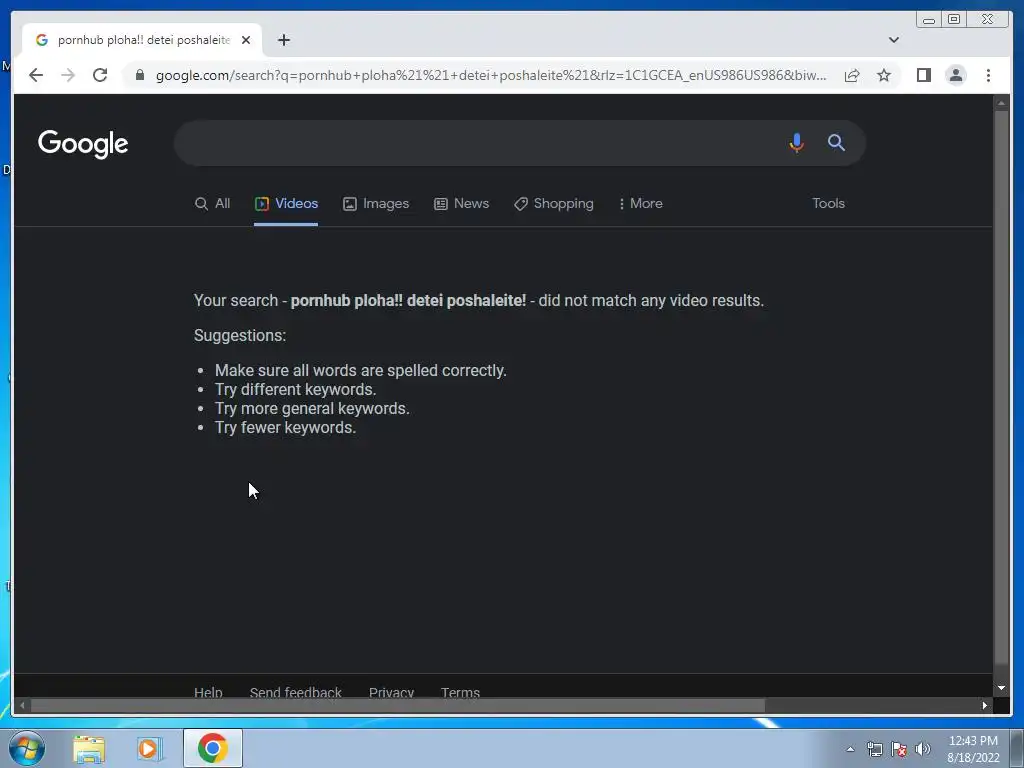Minimize the Chrome window
The width and height of the screenshot is (1024, 768).
(x=929, y=20)
